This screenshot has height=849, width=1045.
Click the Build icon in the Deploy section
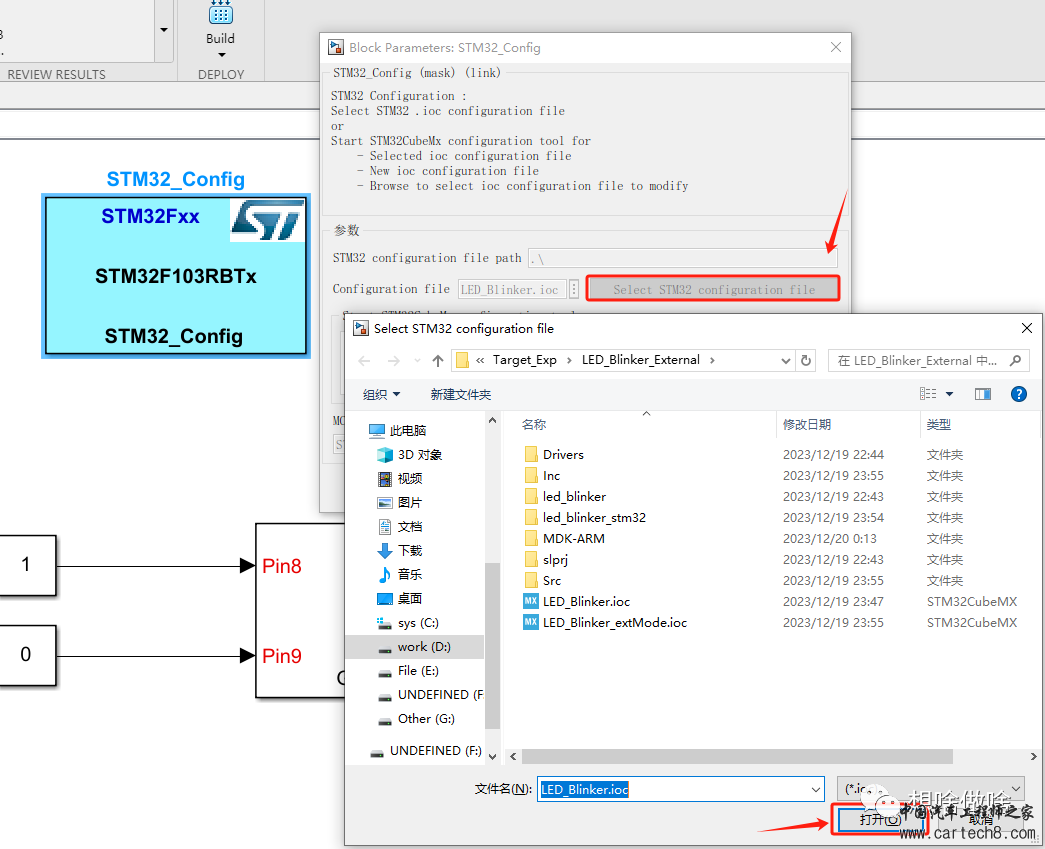coord(221,13)
